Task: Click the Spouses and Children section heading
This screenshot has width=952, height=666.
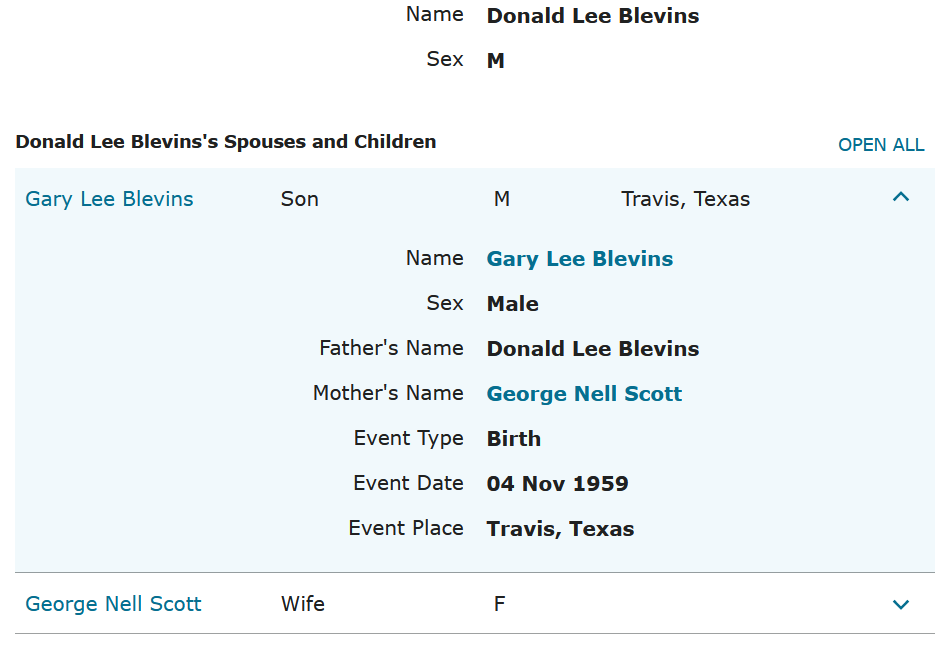Action: point(226,142)
